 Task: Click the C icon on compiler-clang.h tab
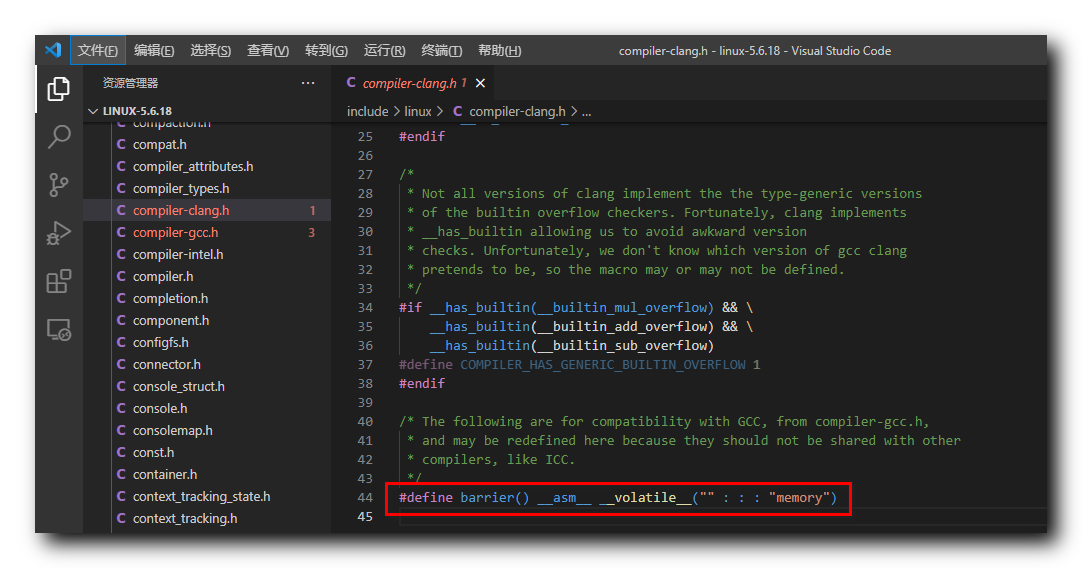tap(351, 83)
